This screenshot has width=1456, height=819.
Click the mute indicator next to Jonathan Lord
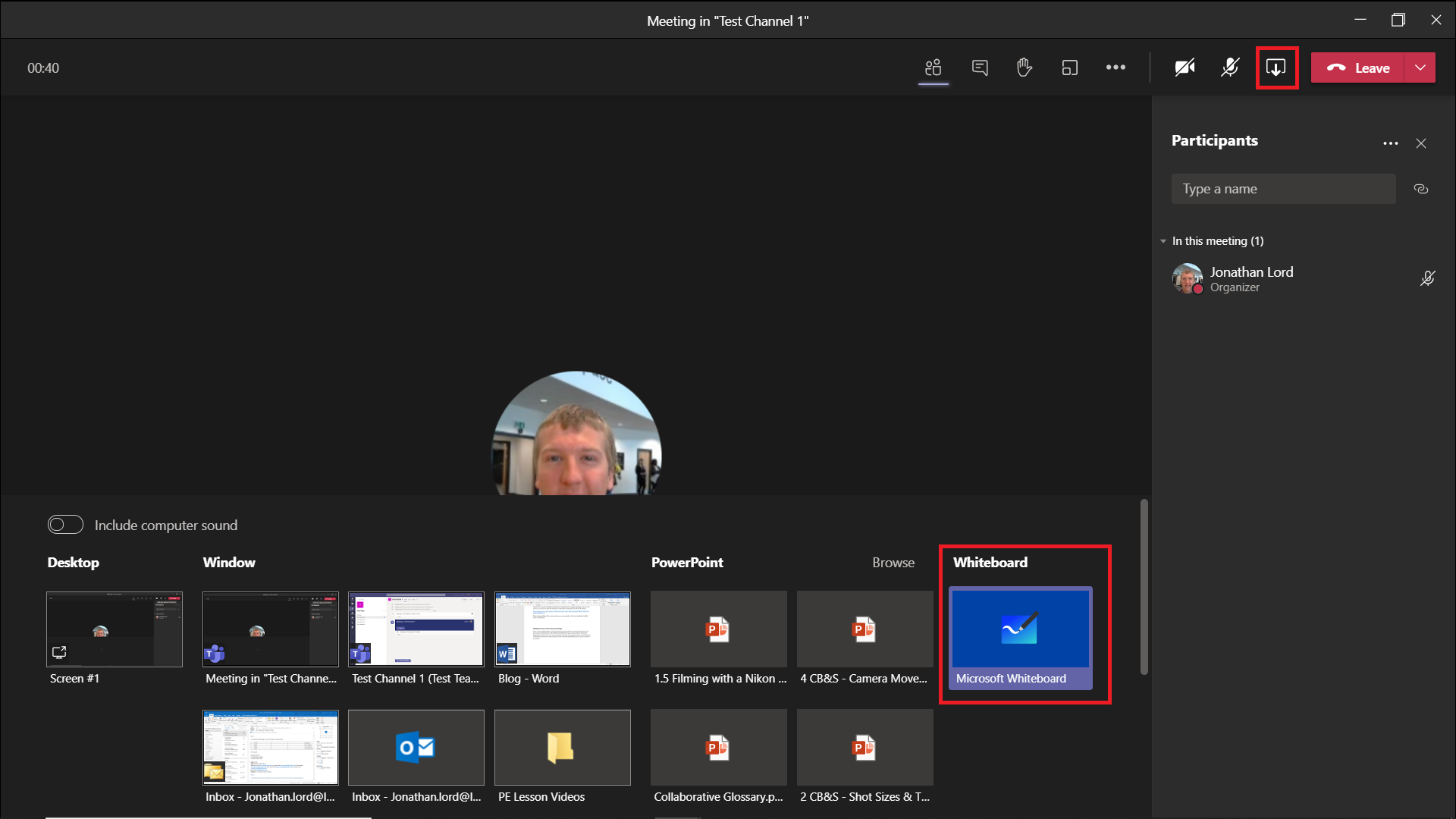pos(1428,278)
